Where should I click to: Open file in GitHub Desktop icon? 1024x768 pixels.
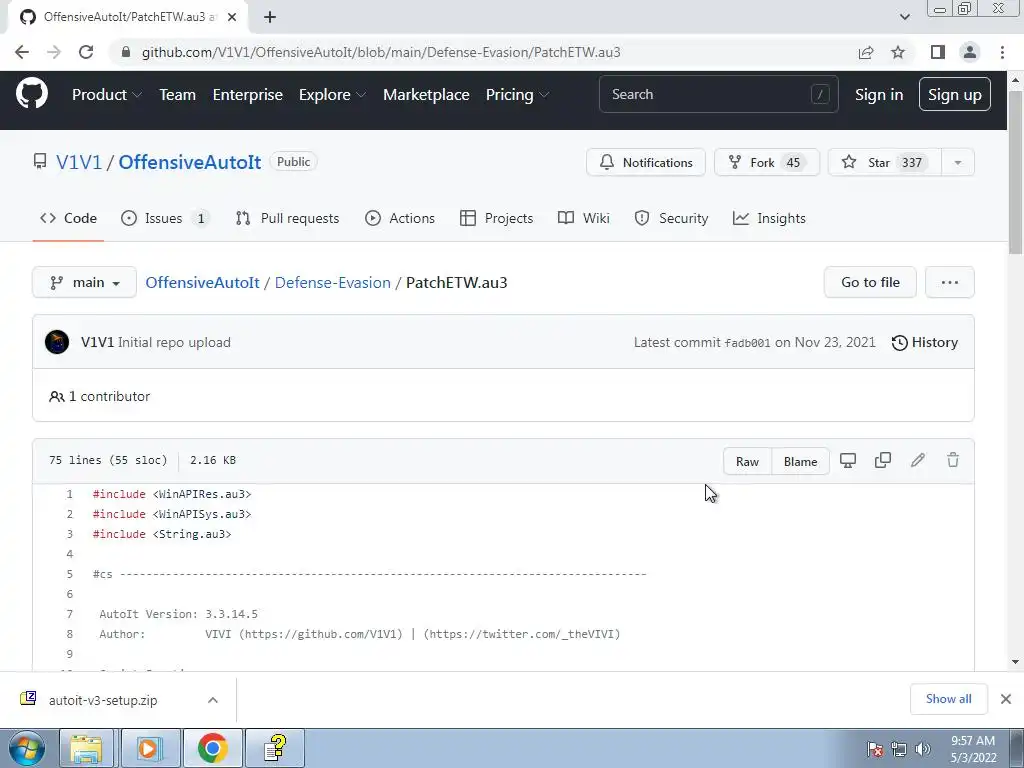click(848, 460)
